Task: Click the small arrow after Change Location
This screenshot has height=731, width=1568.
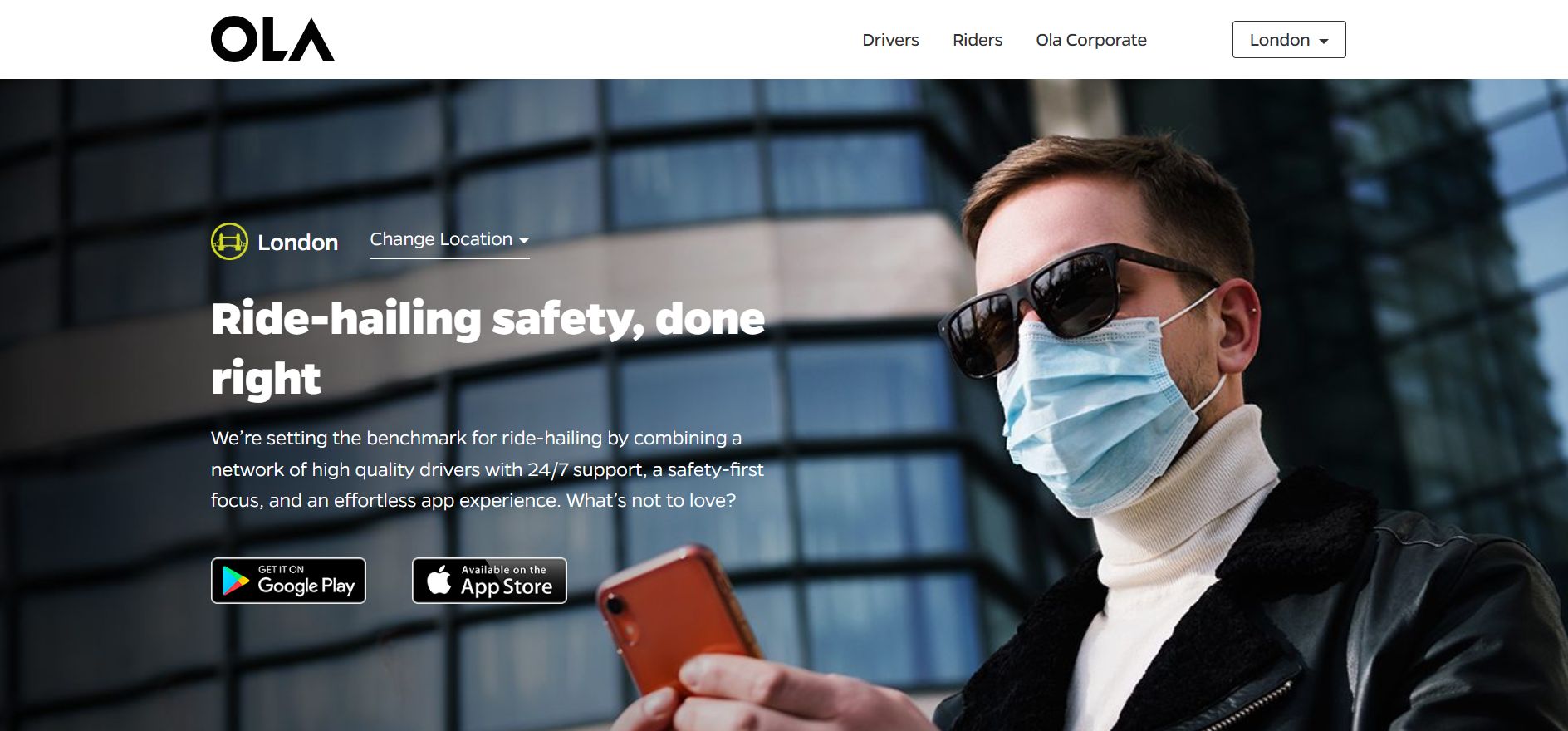Action: (x=524, y=241)
